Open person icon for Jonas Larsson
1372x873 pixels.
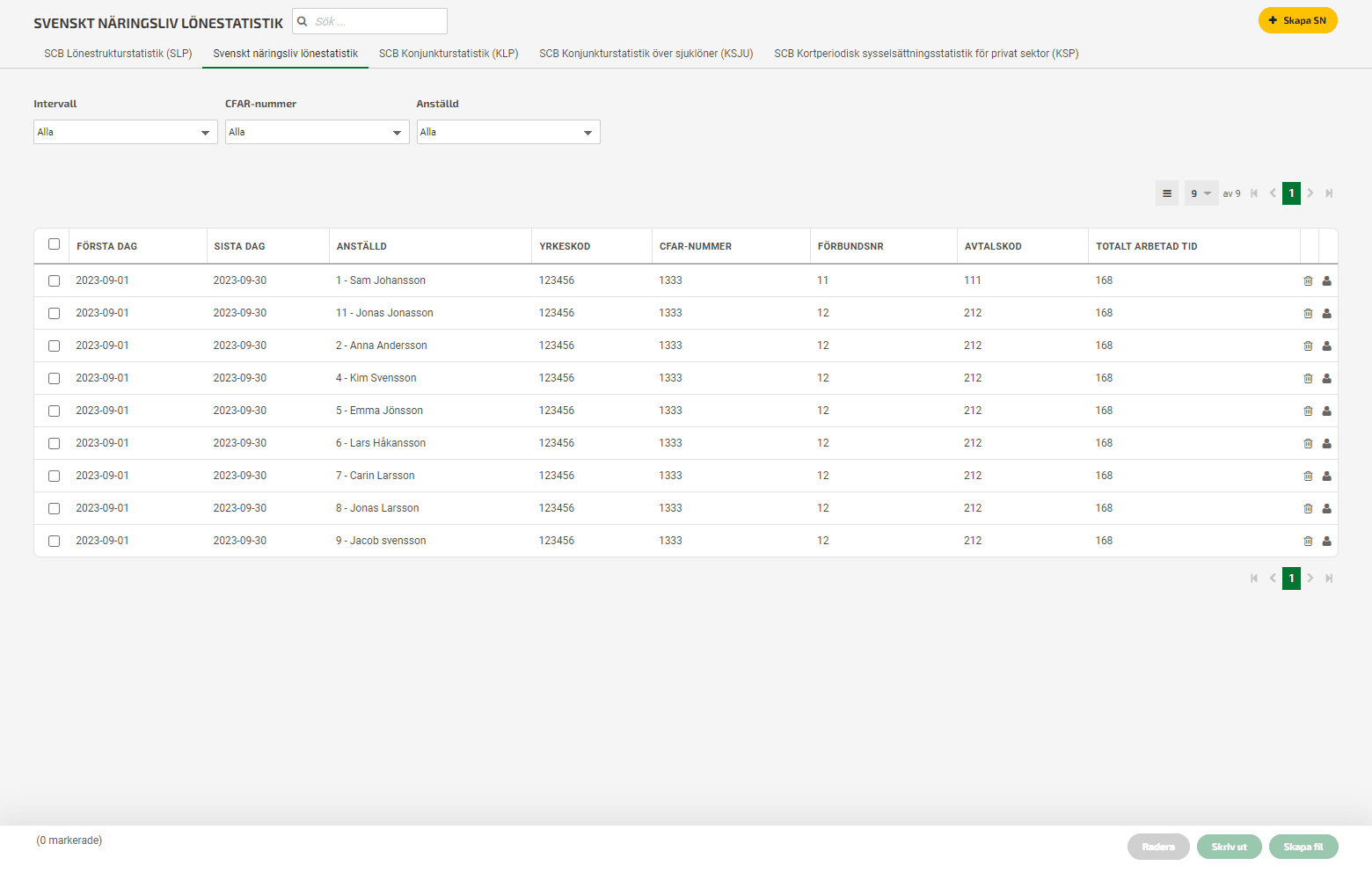(1327, 509)
